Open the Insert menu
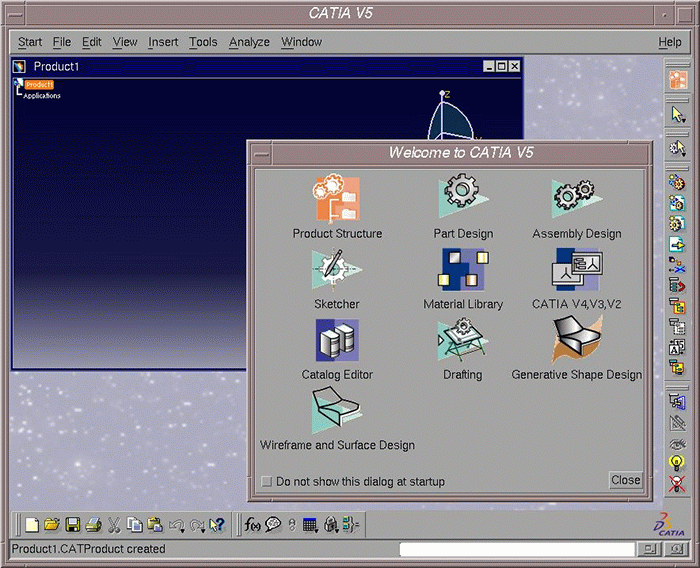 163,42
